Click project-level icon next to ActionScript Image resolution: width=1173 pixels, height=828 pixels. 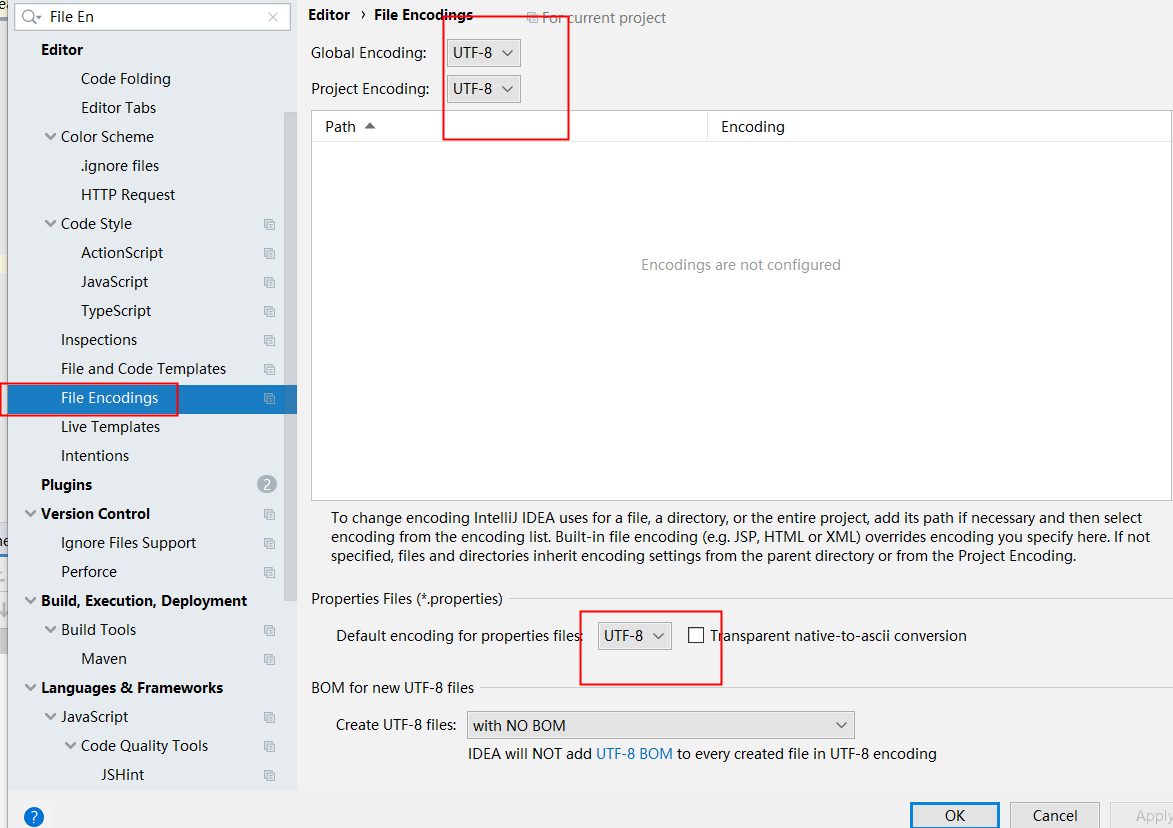click(269, 254)
